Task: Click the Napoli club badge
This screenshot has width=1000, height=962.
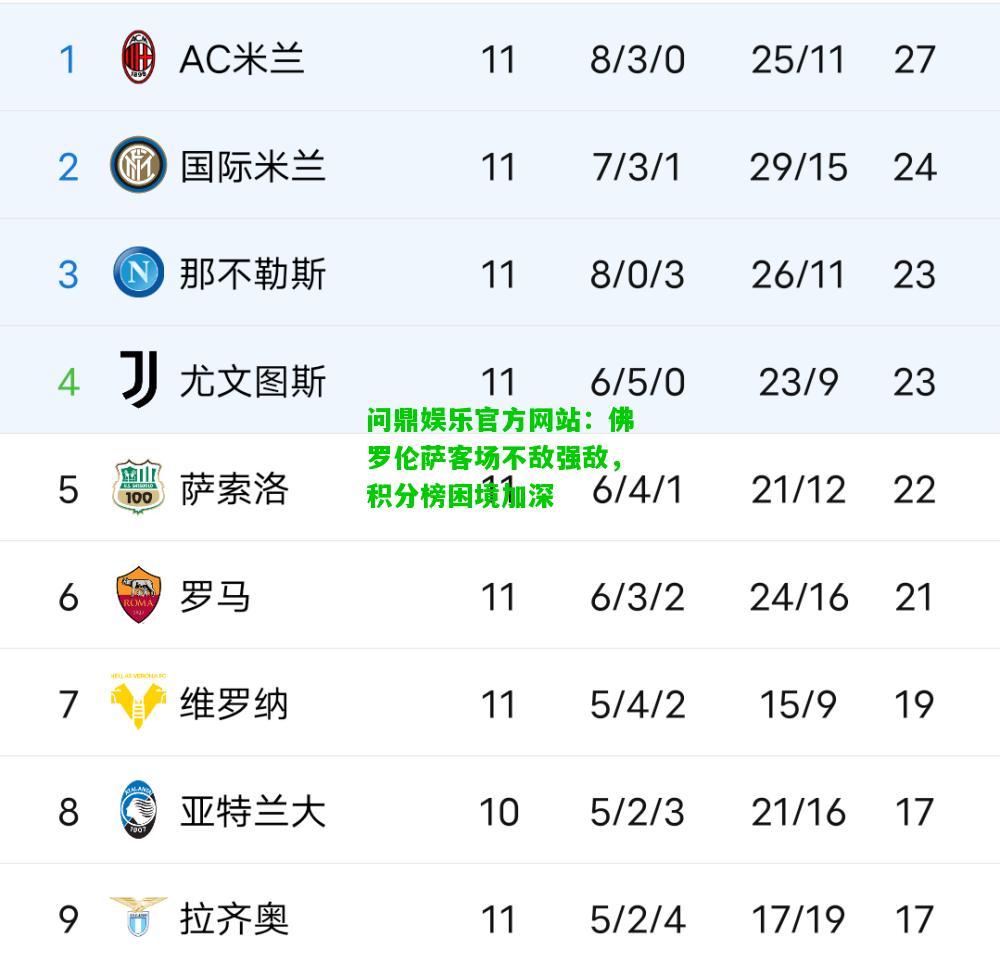Action: [x=138, y=272]
